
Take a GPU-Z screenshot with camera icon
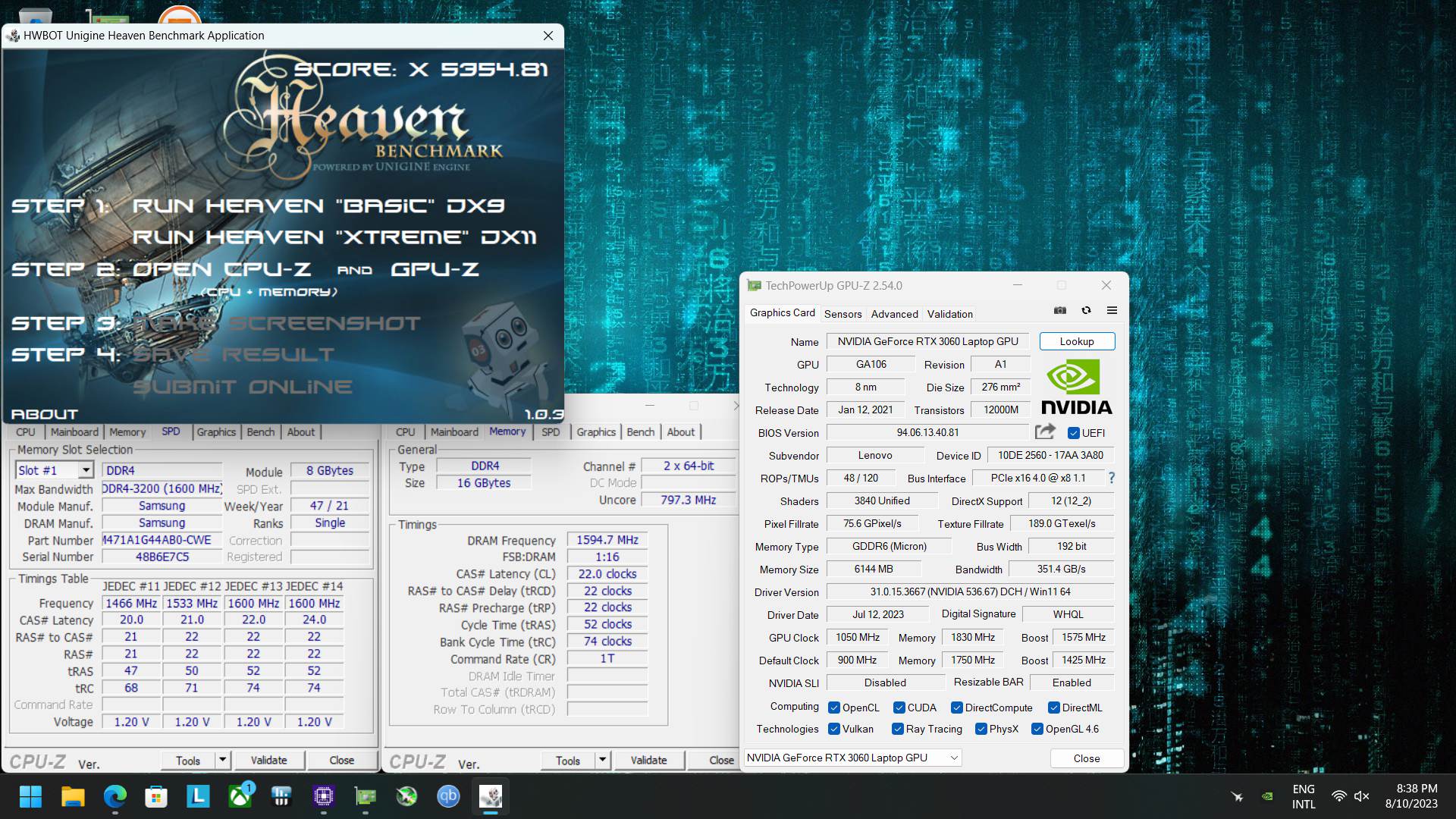click(1060, 310)
